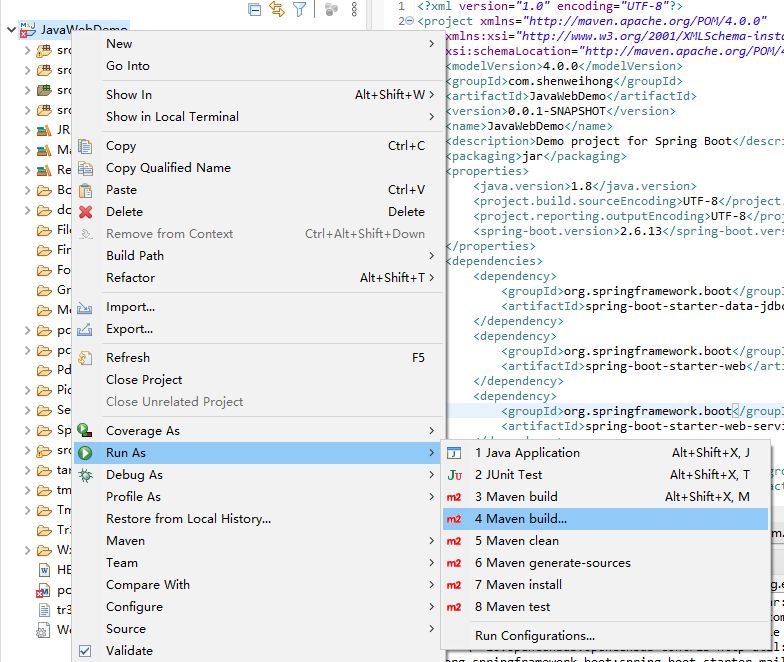The width and height of the screenshot is (784, 662).
Task: Click the Refresh icon
Action: coord(86,358)
